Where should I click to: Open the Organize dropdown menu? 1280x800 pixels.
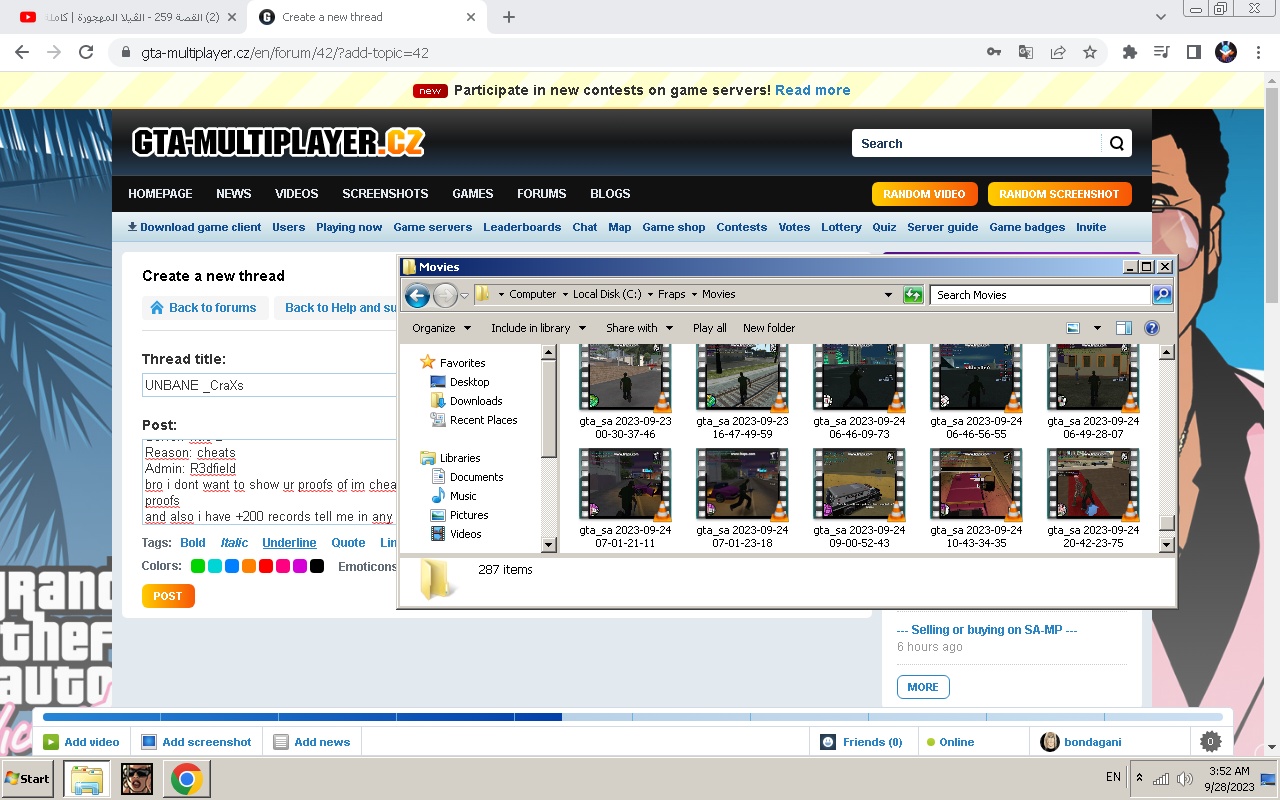[x=441, y=328]
